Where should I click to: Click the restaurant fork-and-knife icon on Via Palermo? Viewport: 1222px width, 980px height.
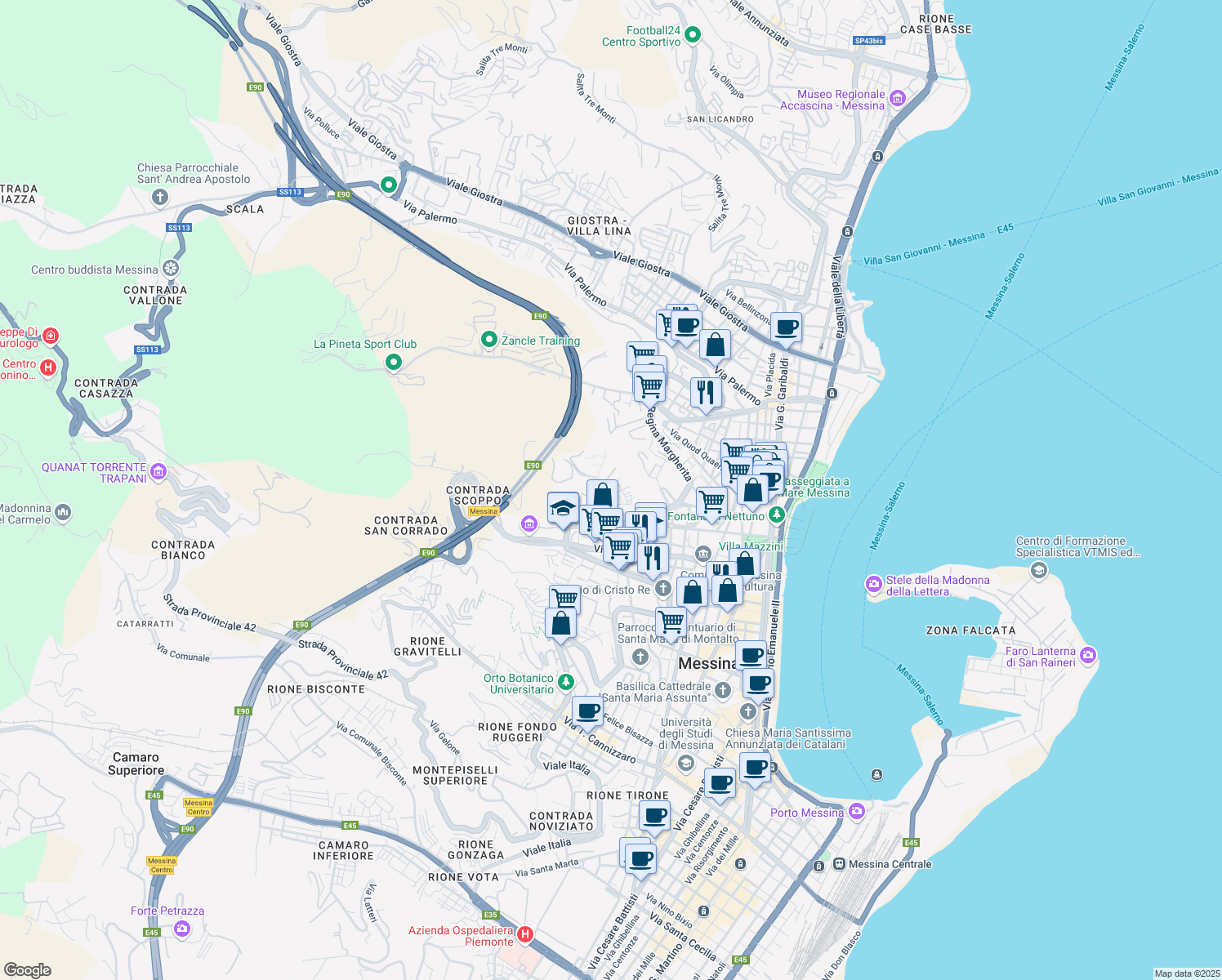[x=705, y=394]
